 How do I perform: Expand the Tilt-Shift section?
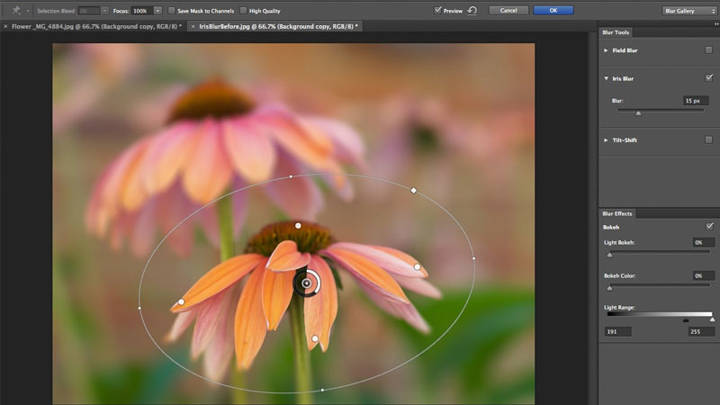click(606, 140)
